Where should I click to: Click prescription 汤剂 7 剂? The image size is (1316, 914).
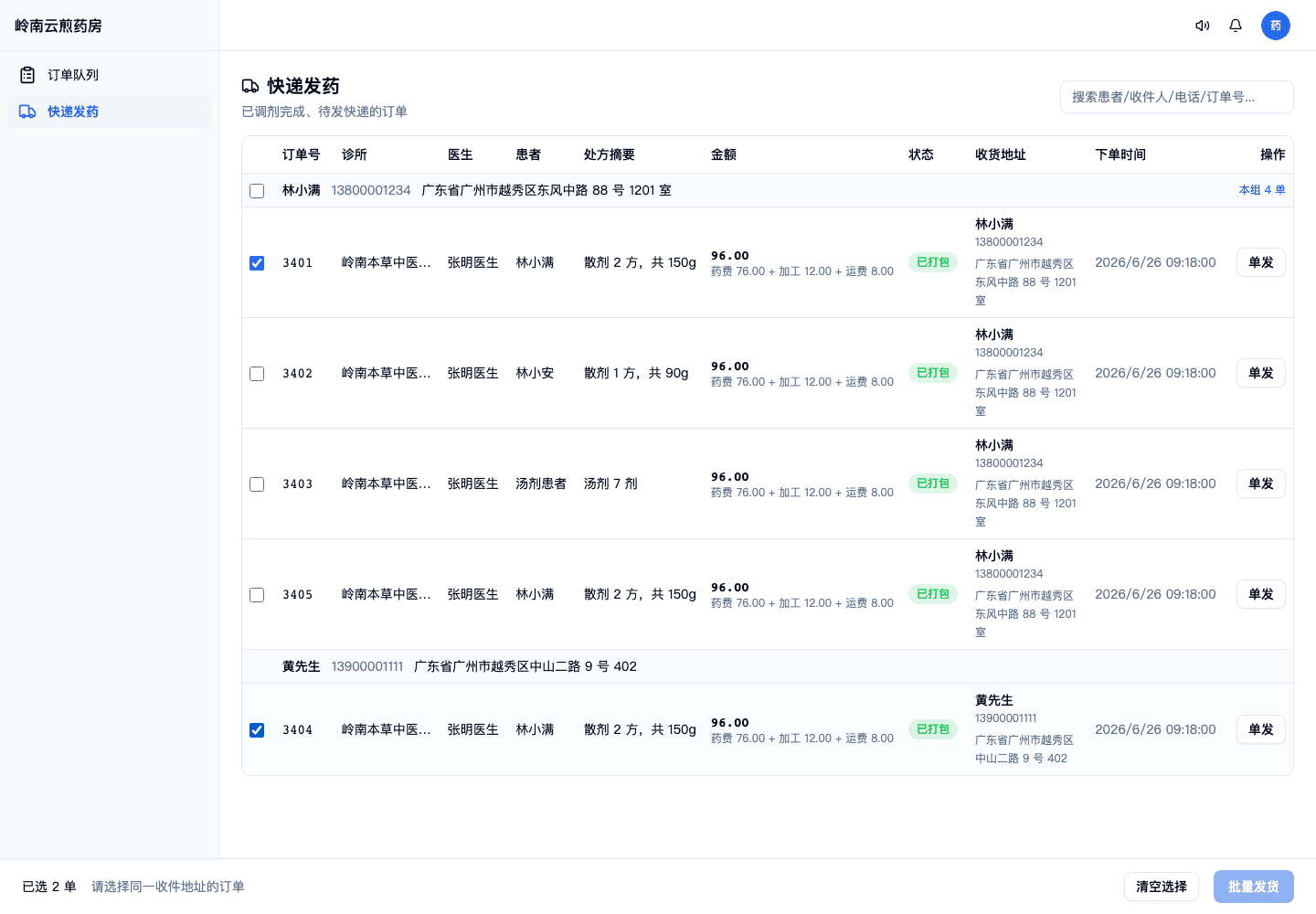pos(610,484)
